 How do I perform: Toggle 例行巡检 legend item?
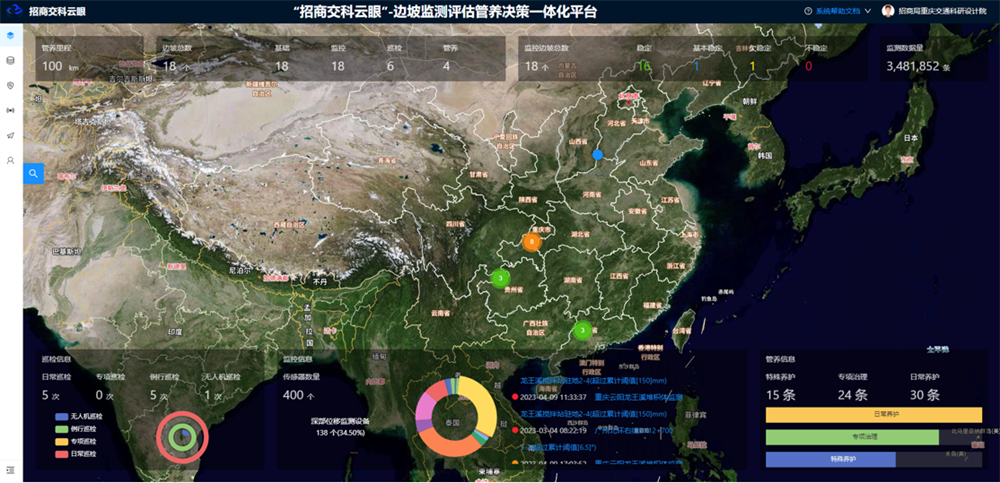click(x=75, y=428)
